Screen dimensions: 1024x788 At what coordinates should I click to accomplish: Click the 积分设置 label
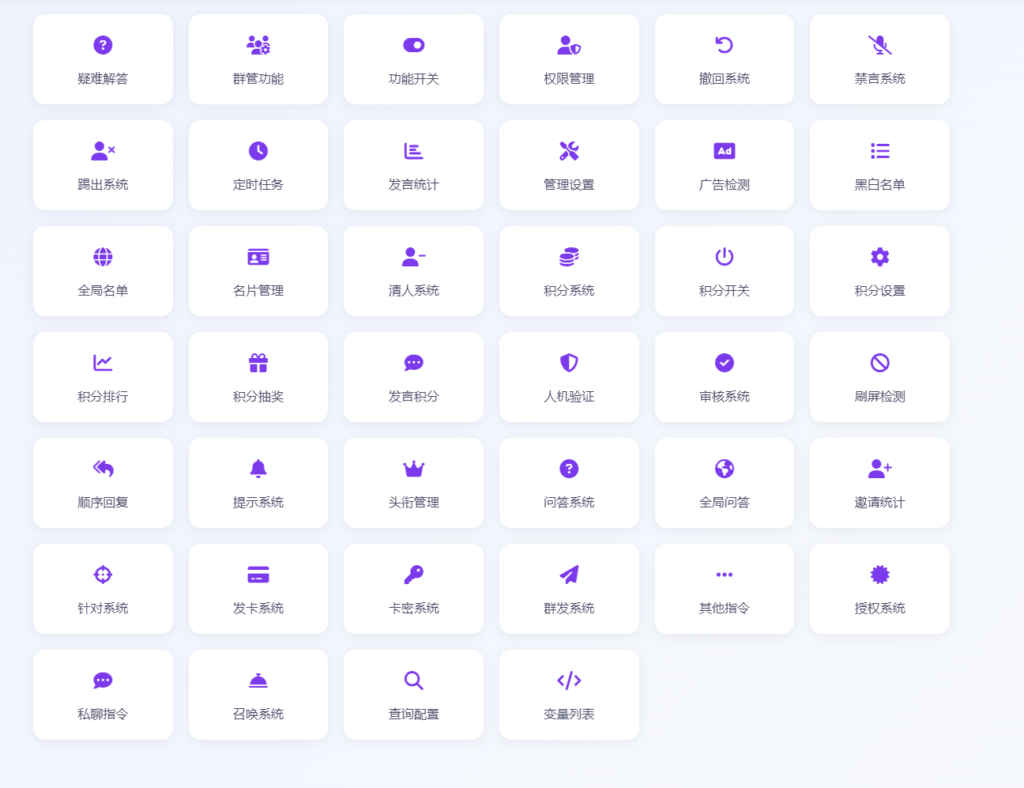(x=880, y=291)
